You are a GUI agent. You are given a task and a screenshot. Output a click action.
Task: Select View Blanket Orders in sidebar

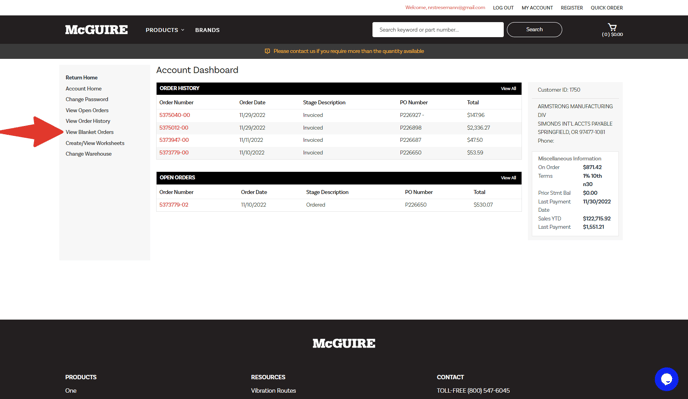90,132
